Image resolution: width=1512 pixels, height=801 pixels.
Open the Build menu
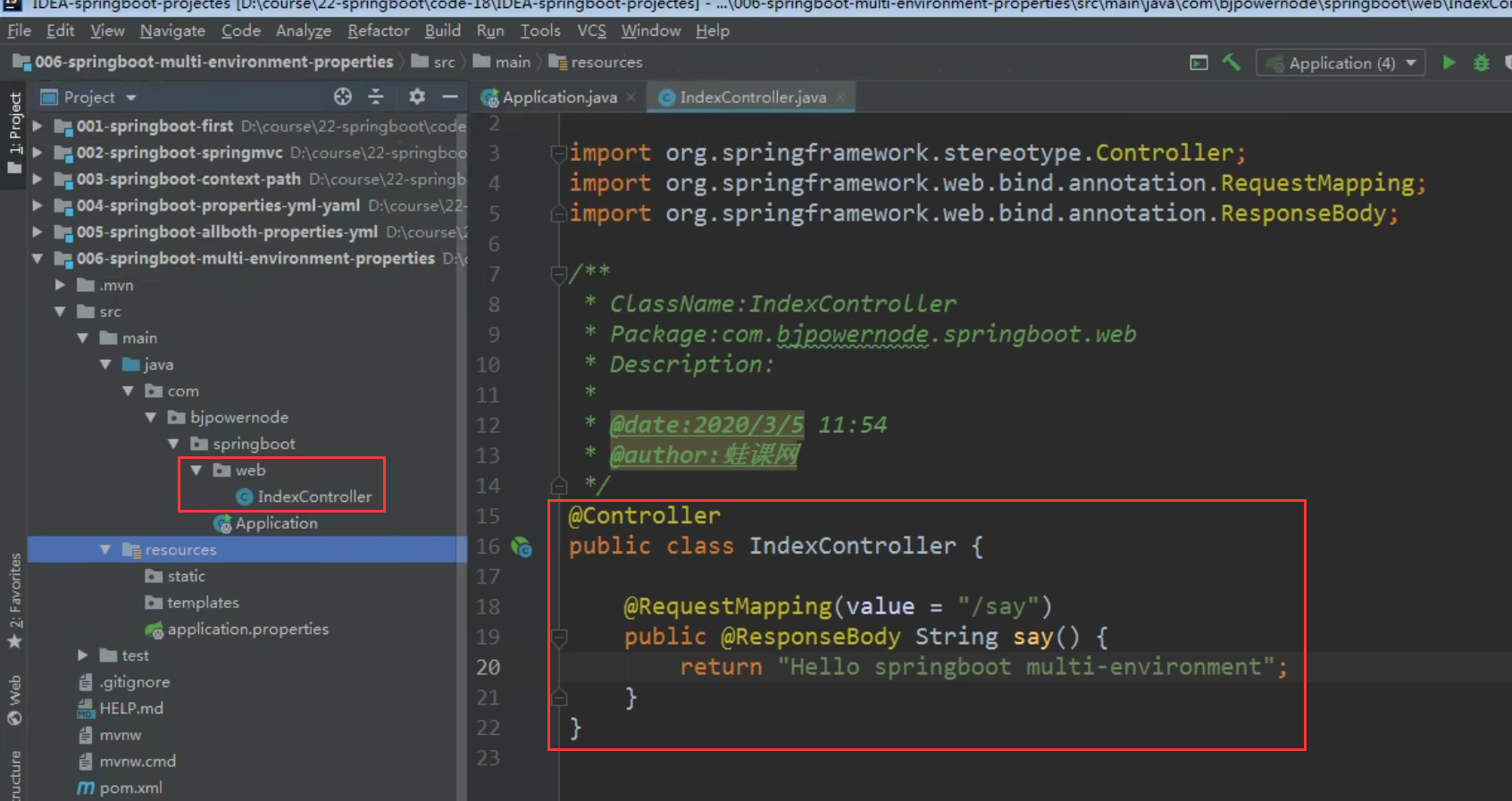click(x=443, y=30)
